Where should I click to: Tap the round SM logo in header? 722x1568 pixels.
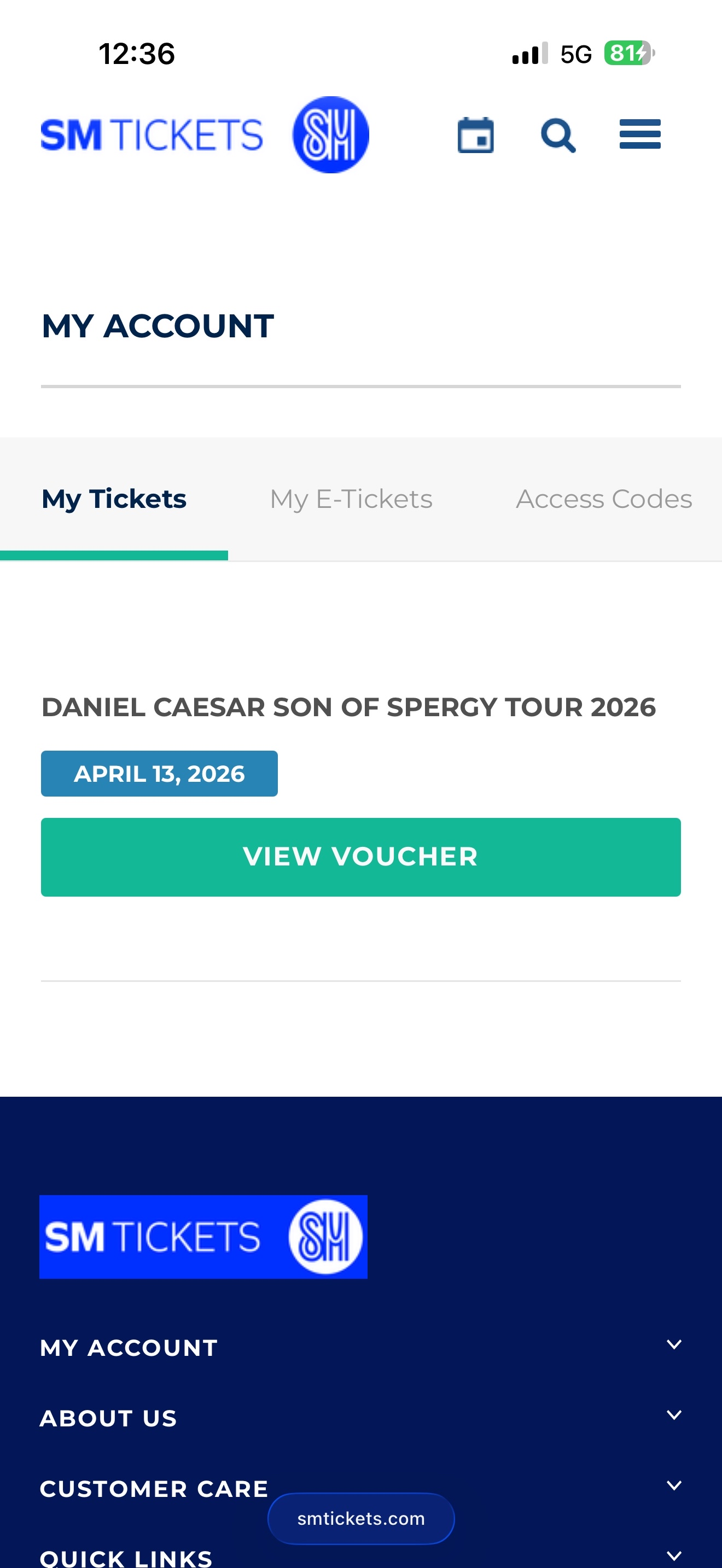tap(330, 134)
